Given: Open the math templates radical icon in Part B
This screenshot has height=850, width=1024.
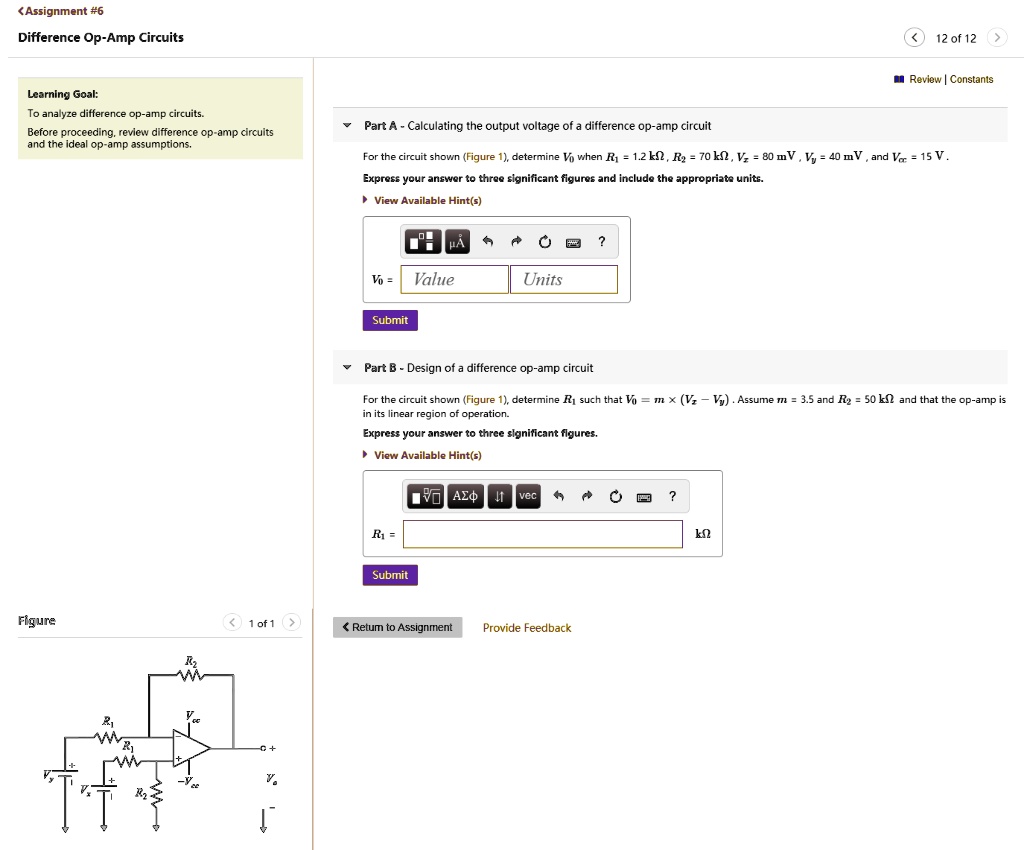Looking at the screenshot, I should tap(424, 496).
